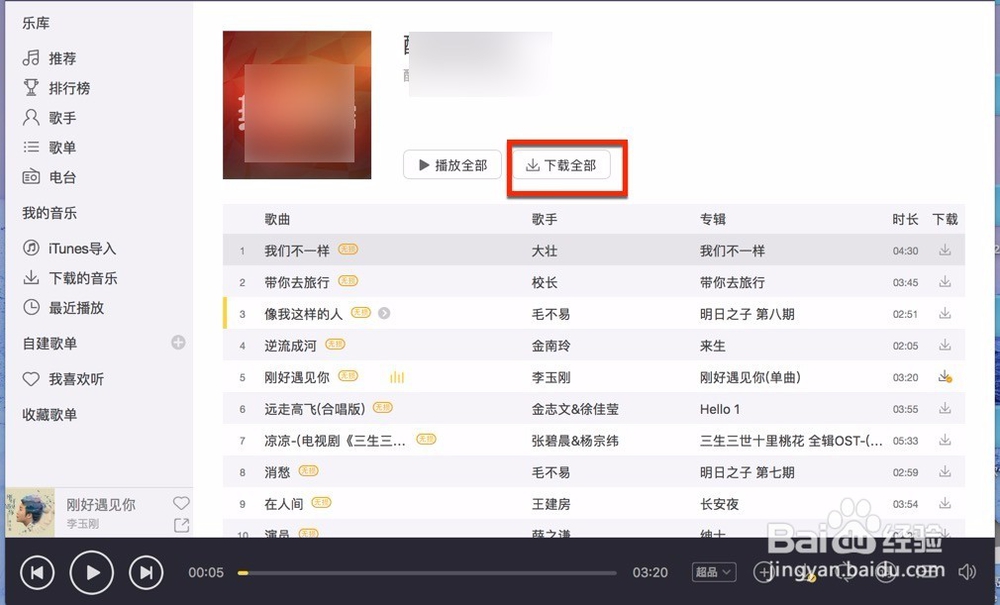Toggle download for 刚好遇见你 track

945,377
